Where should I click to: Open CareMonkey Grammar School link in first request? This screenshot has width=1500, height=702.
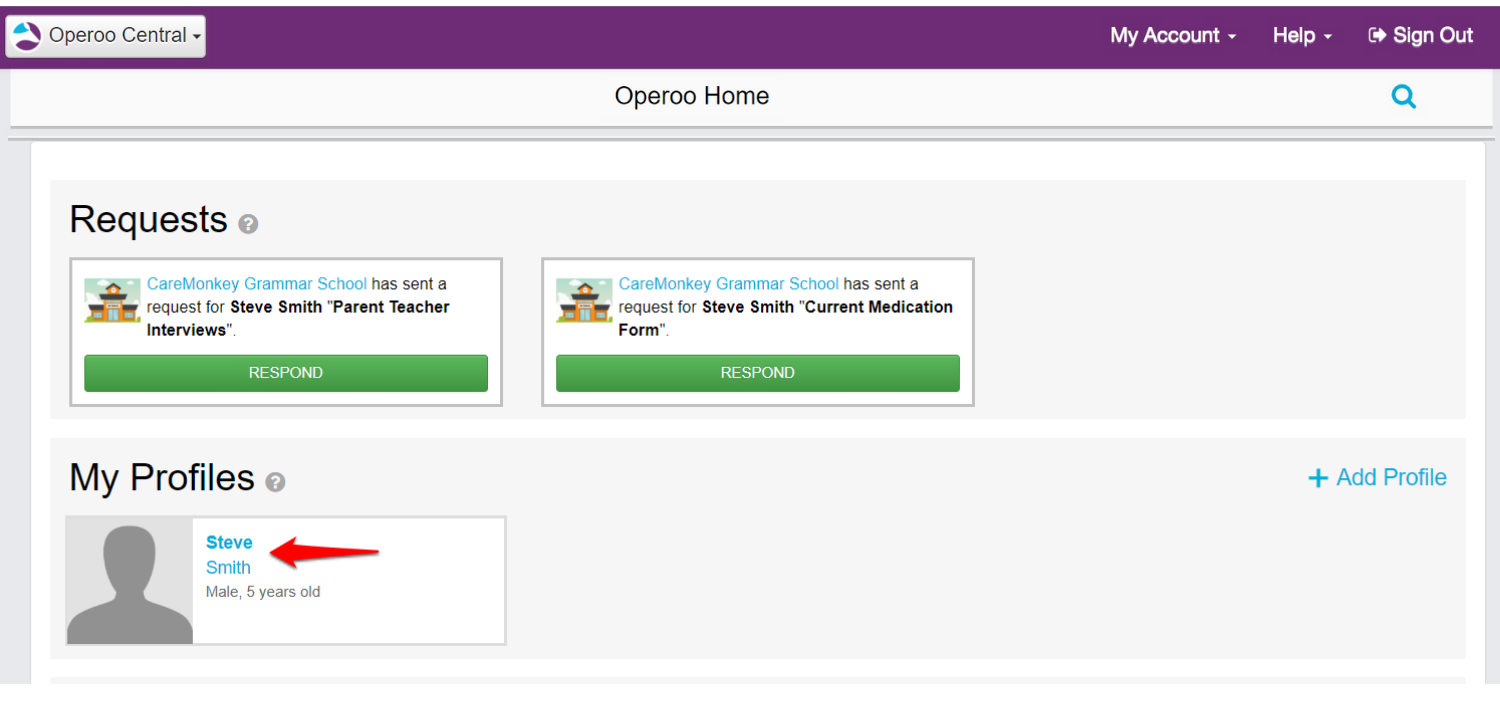[x=257, y=284]
